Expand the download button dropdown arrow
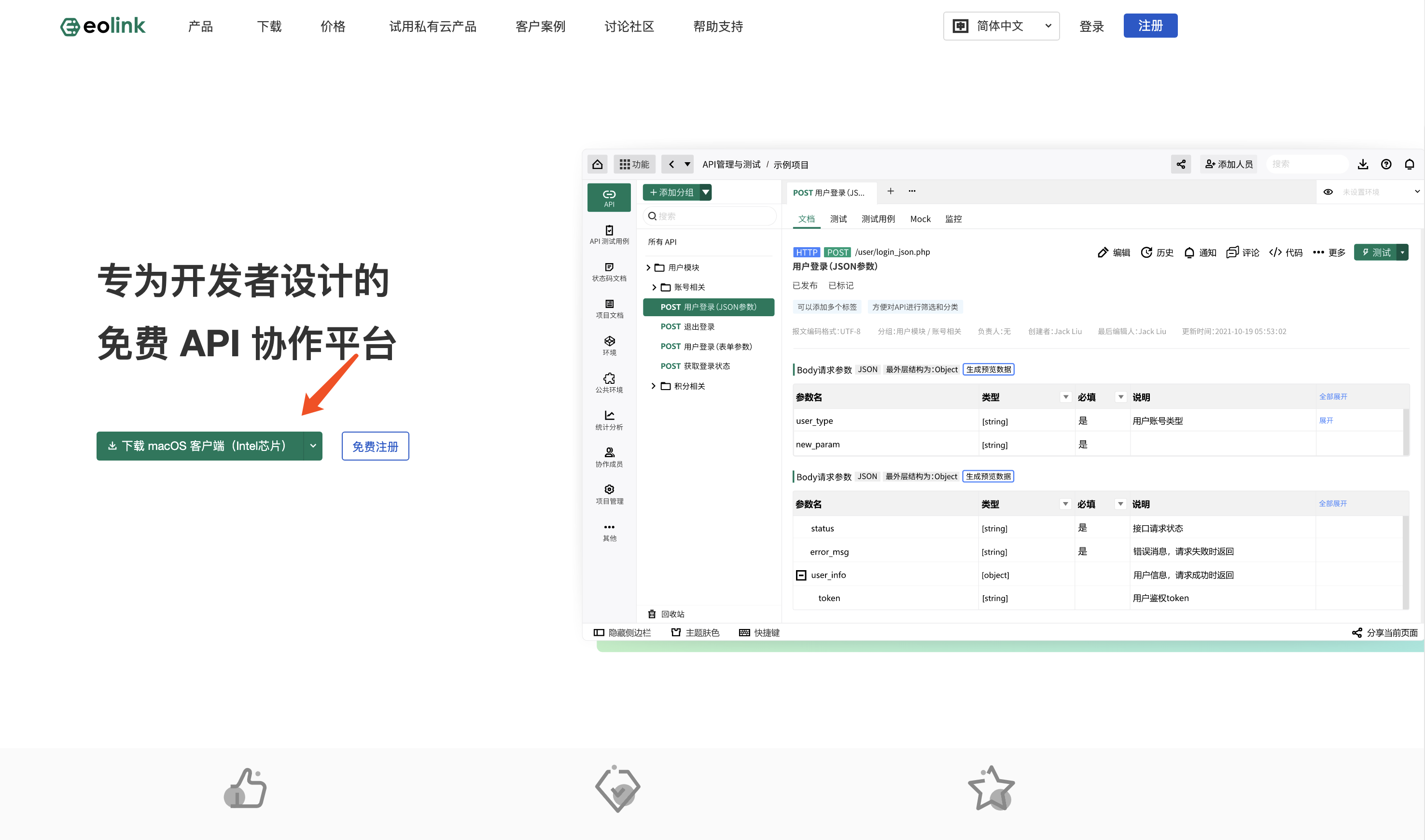The height and width of the screenshot is (840, 1425). [x=313, y=446]
